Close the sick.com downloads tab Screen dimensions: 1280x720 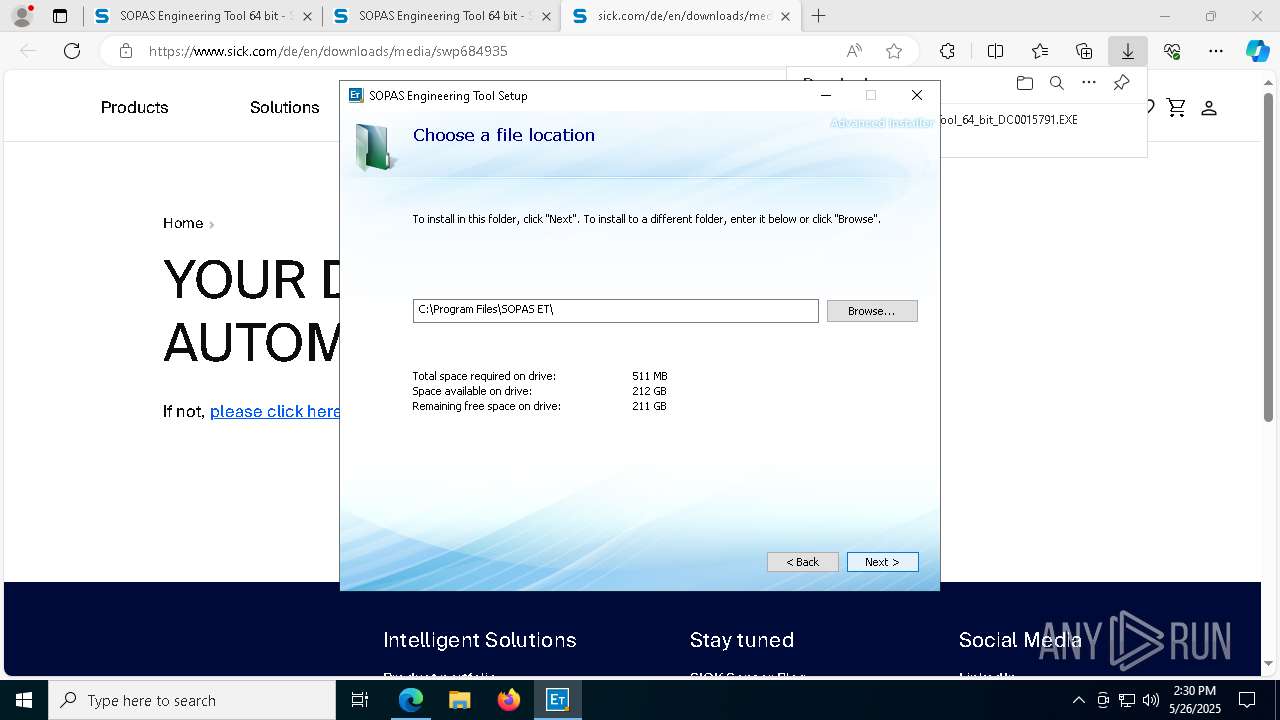point(785,17)
